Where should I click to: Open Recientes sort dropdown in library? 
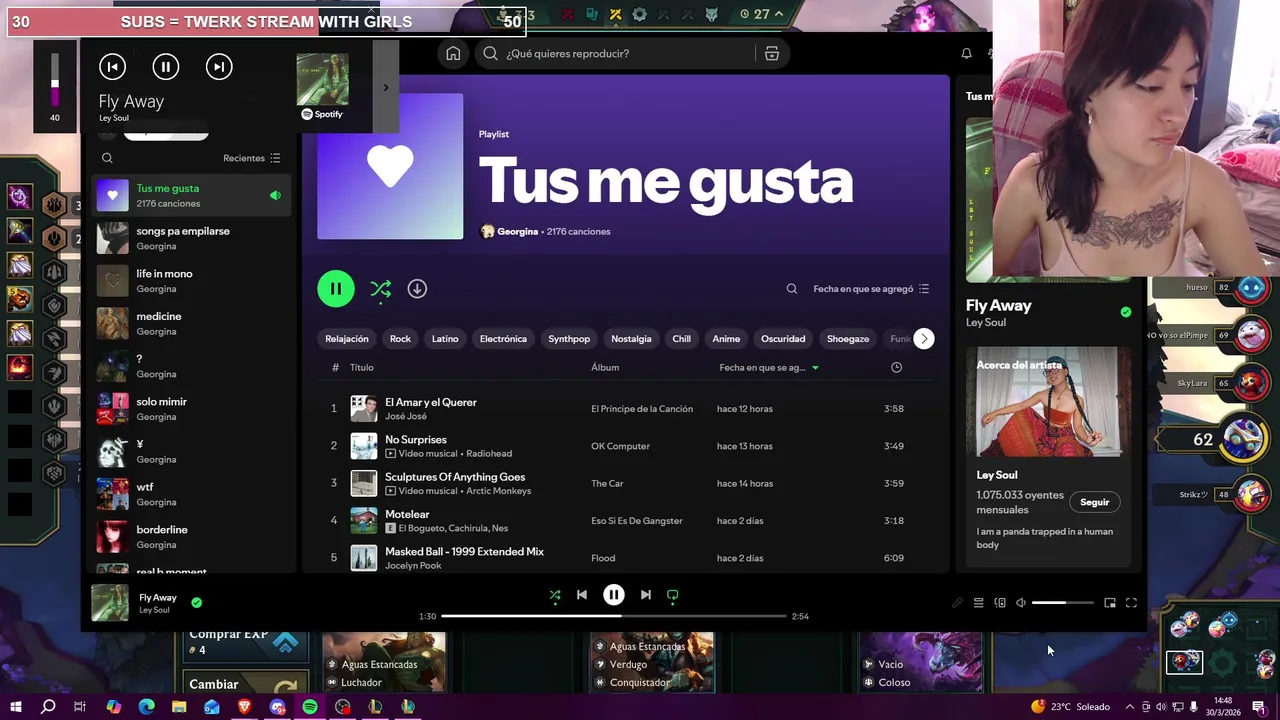pos(252,158)
